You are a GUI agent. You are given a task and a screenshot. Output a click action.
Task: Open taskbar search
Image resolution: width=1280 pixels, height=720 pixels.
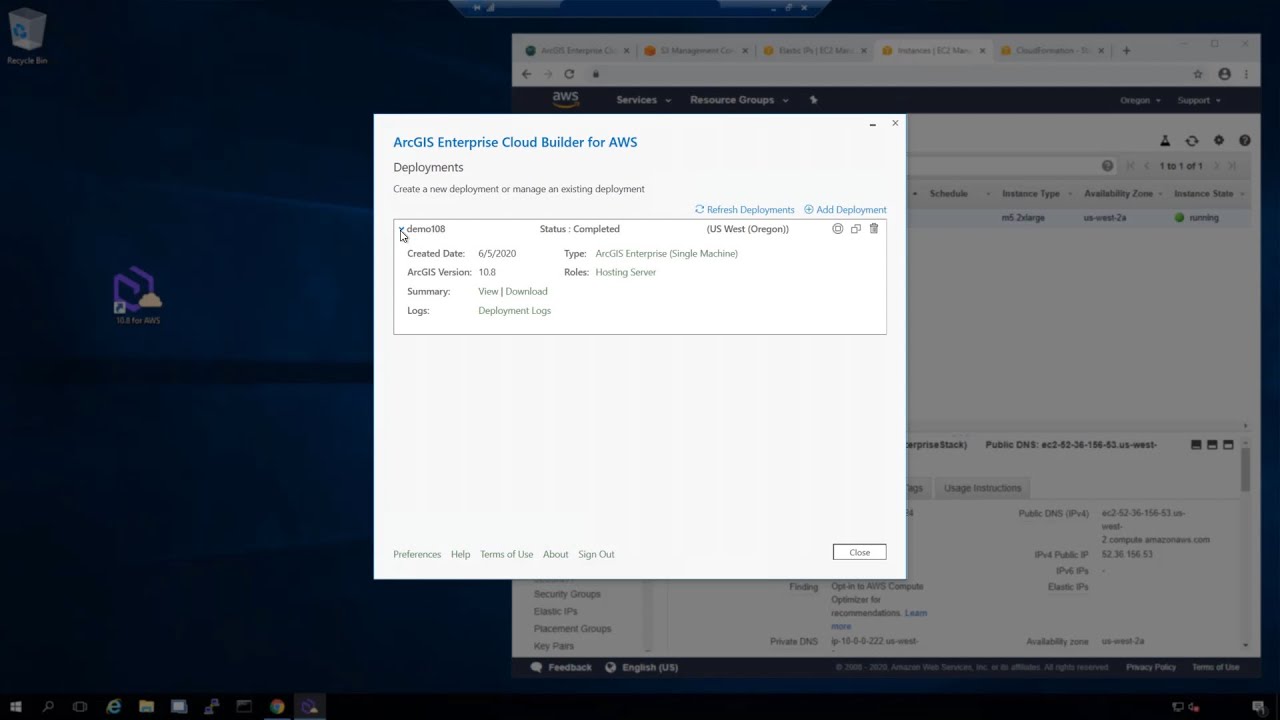coord(47,707)
